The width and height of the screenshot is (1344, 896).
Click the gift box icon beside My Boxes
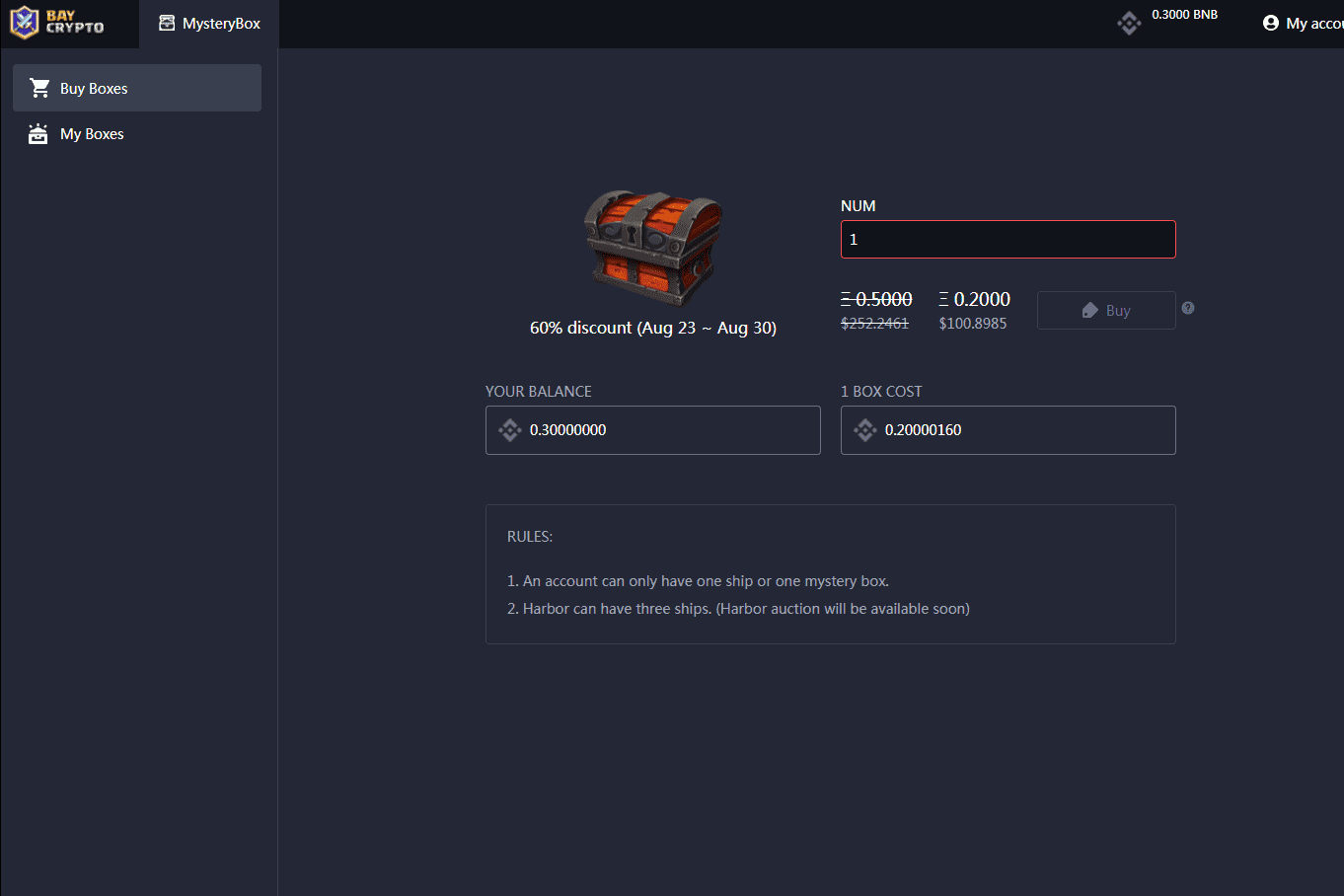(37, 133)
